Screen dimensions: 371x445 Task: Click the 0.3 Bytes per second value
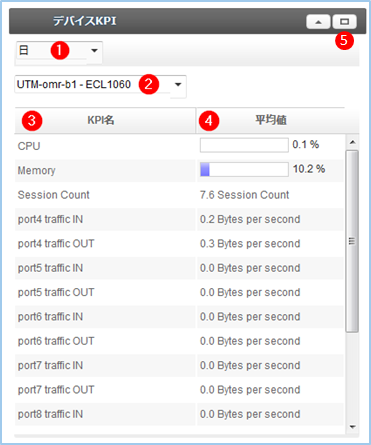250,244
